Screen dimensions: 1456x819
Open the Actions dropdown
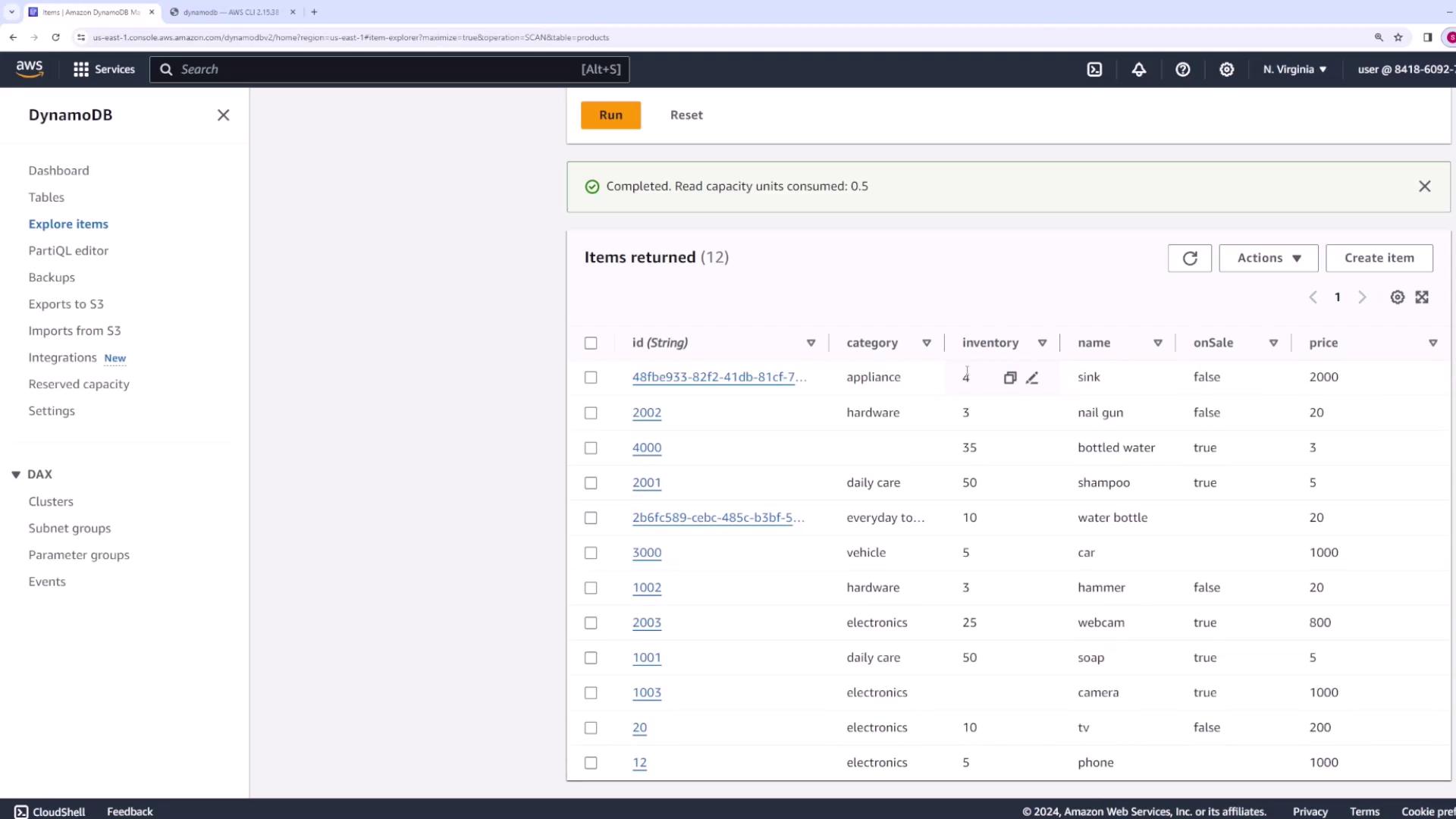click(x=1268, y=258)
